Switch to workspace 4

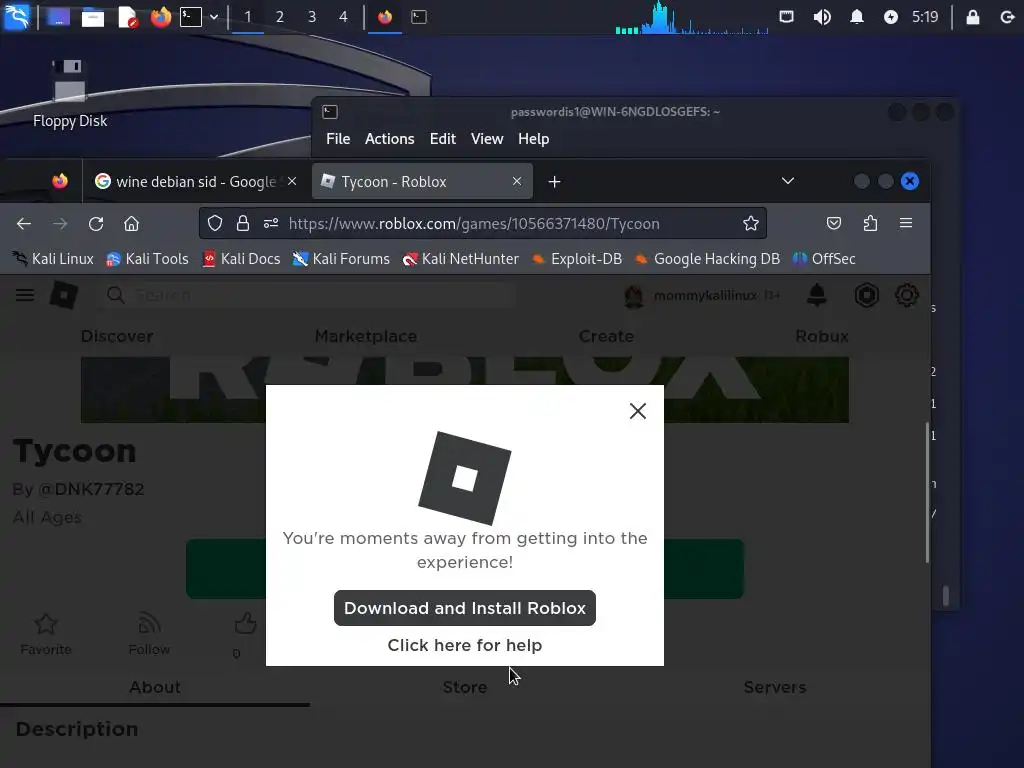[344, 17]
